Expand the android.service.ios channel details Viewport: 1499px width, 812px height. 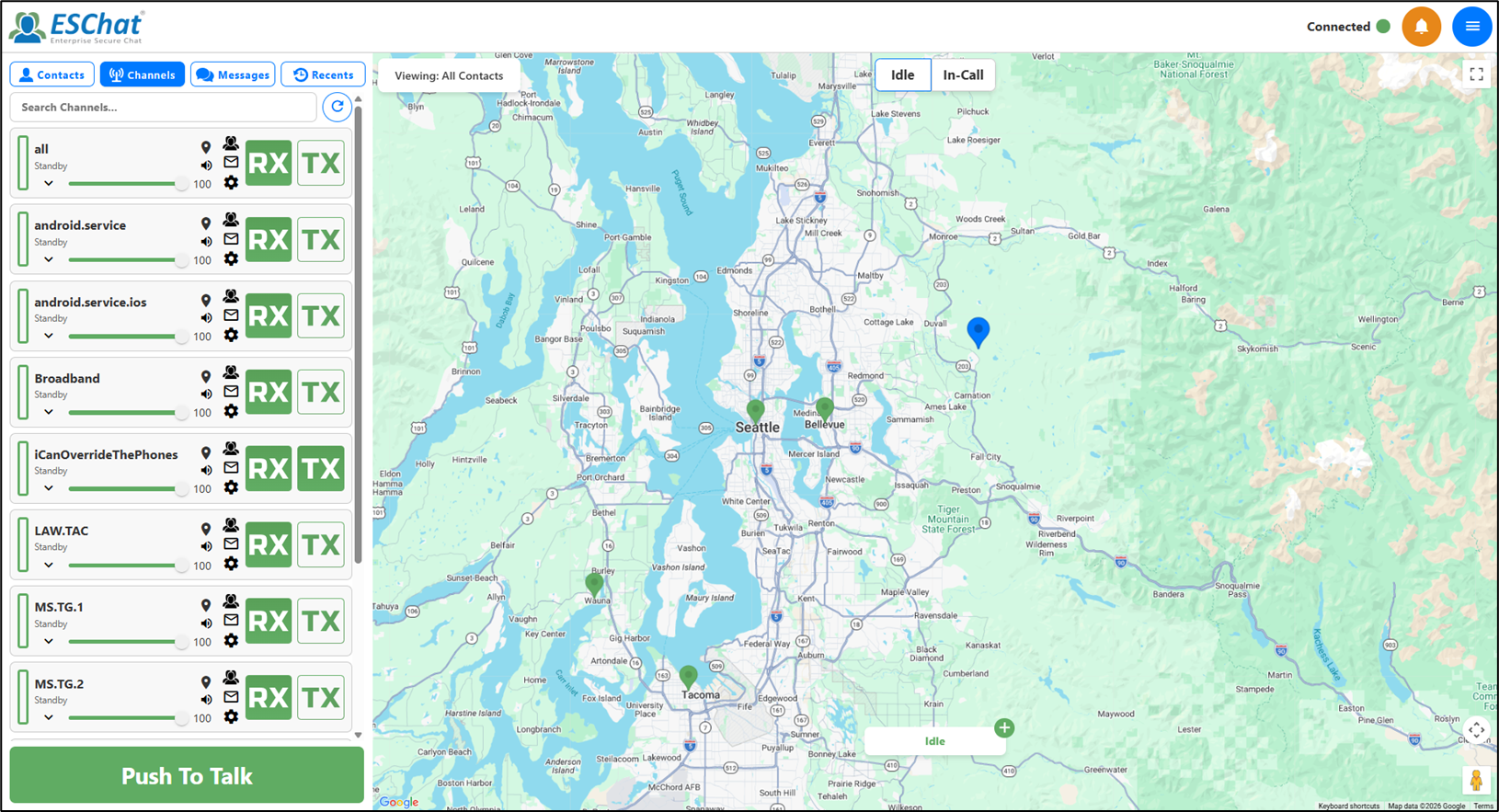click(x=49, y=336)
